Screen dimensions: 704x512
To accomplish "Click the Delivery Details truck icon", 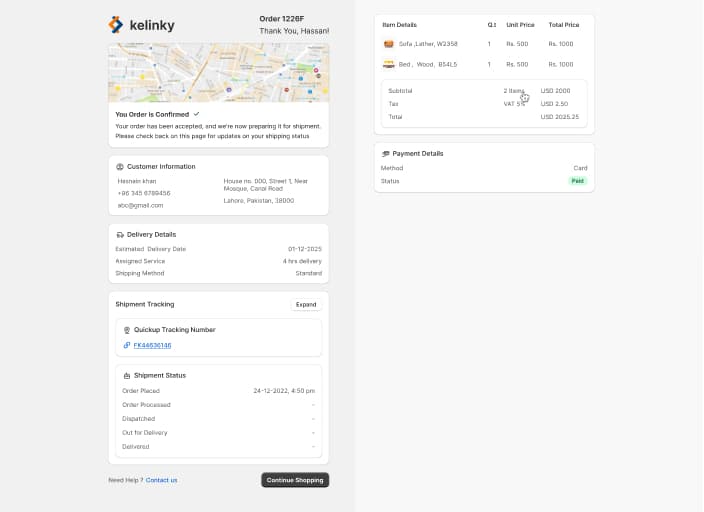I will 120,235.
